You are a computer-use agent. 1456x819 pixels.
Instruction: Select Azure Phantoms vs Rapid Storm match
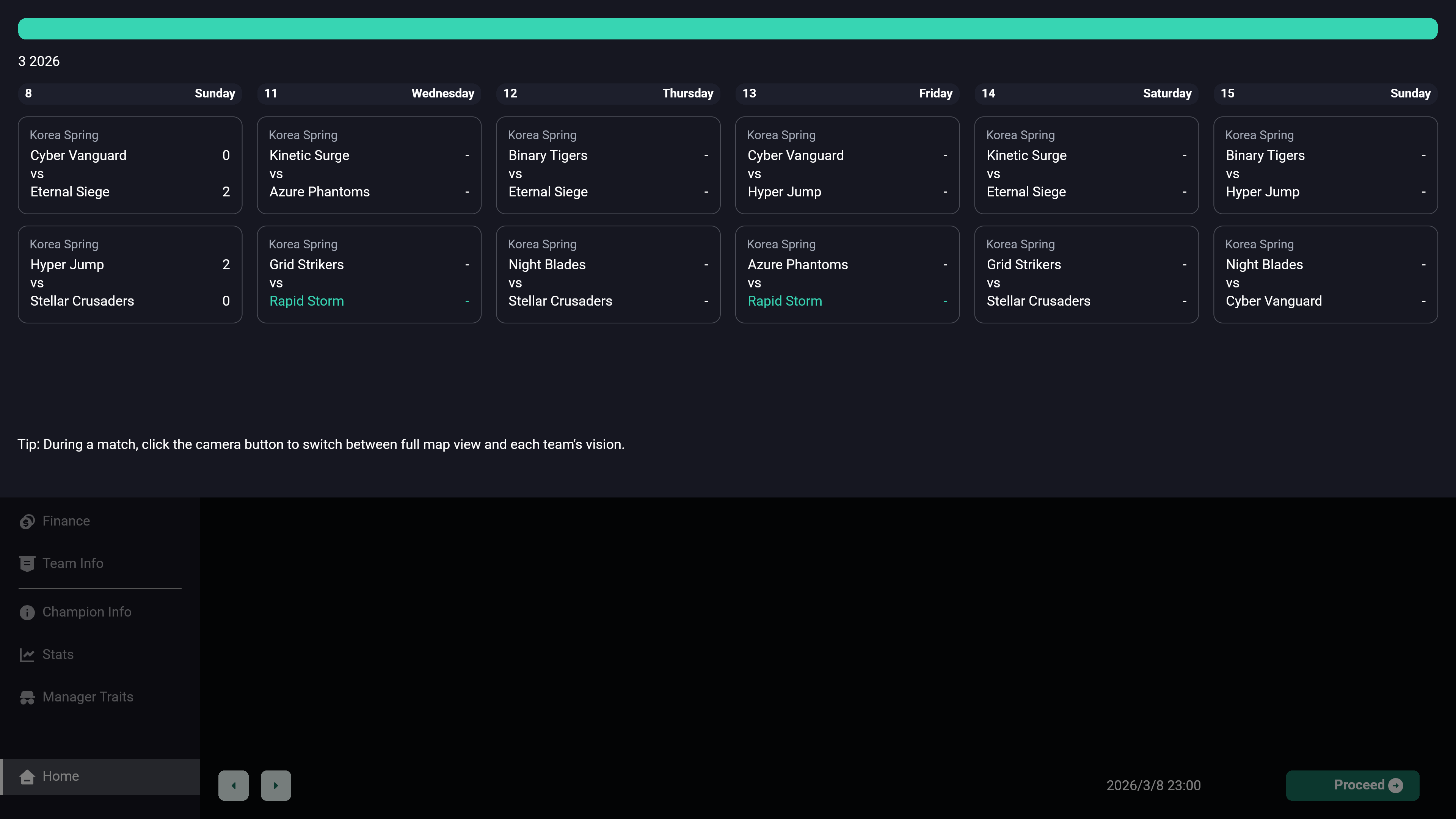(847, 275)
